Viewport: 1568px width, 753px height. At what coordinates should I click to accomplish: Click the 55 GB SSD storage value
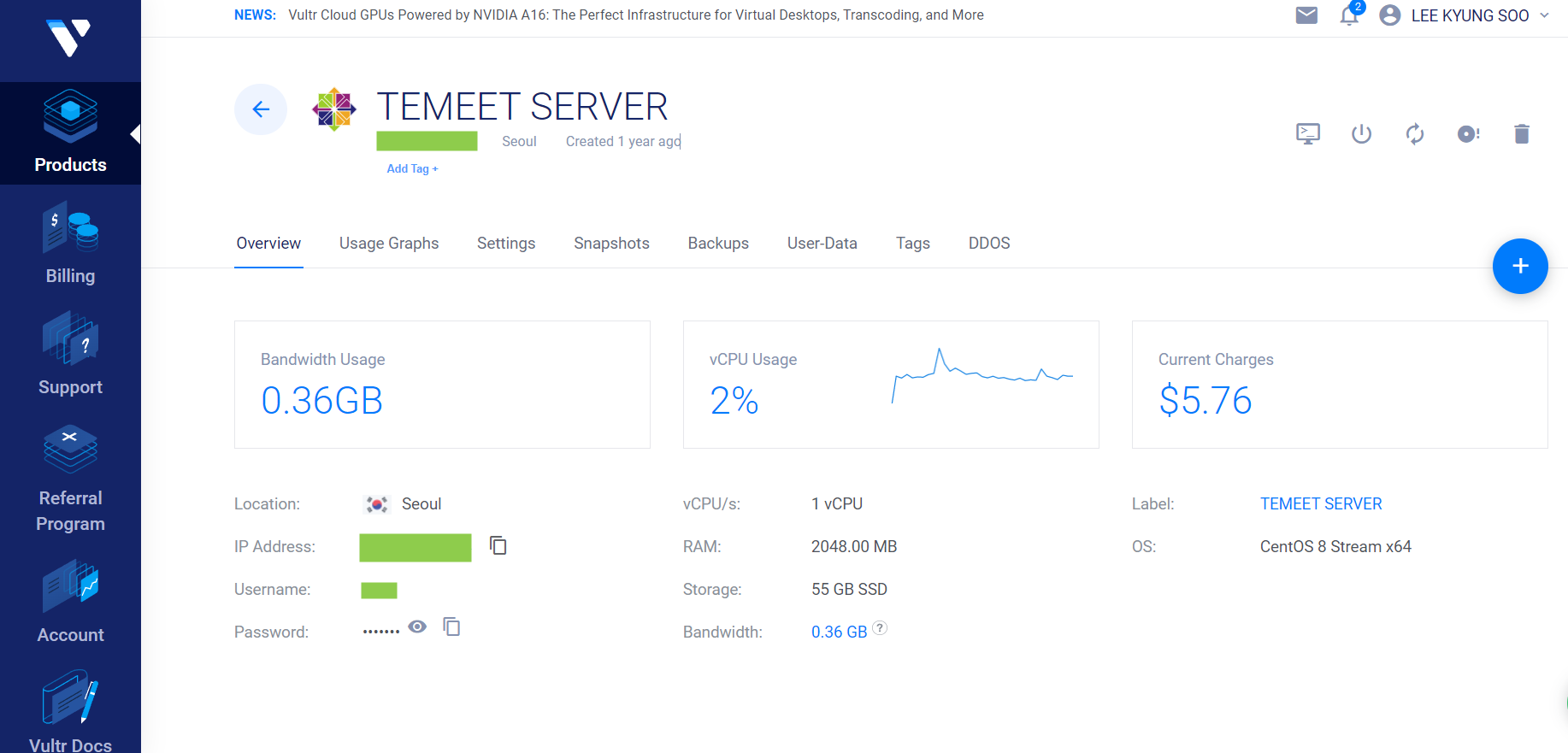[x=849, y=590]
